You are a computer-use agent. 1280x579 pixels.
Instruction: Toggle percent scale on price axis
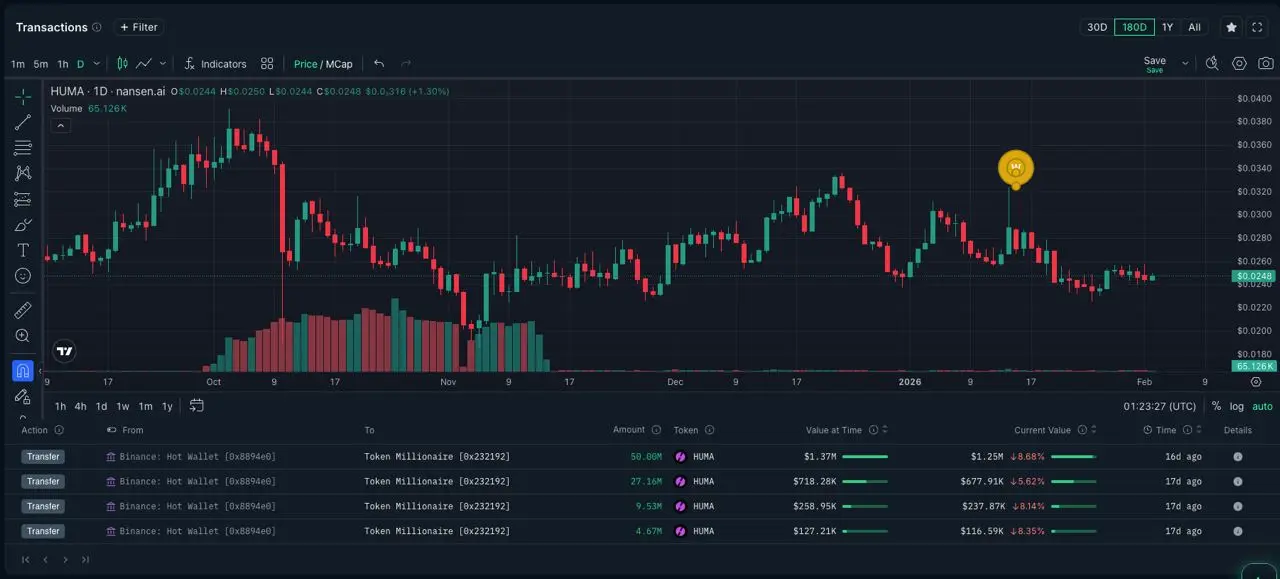click(x=1217, y=406)
